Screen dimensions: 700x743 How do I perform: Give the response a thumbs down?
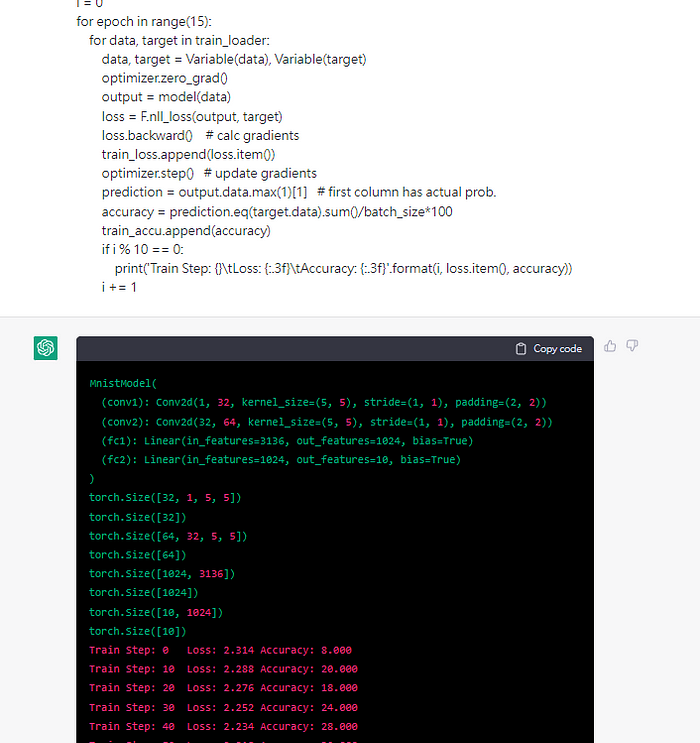tap(632, 346)
